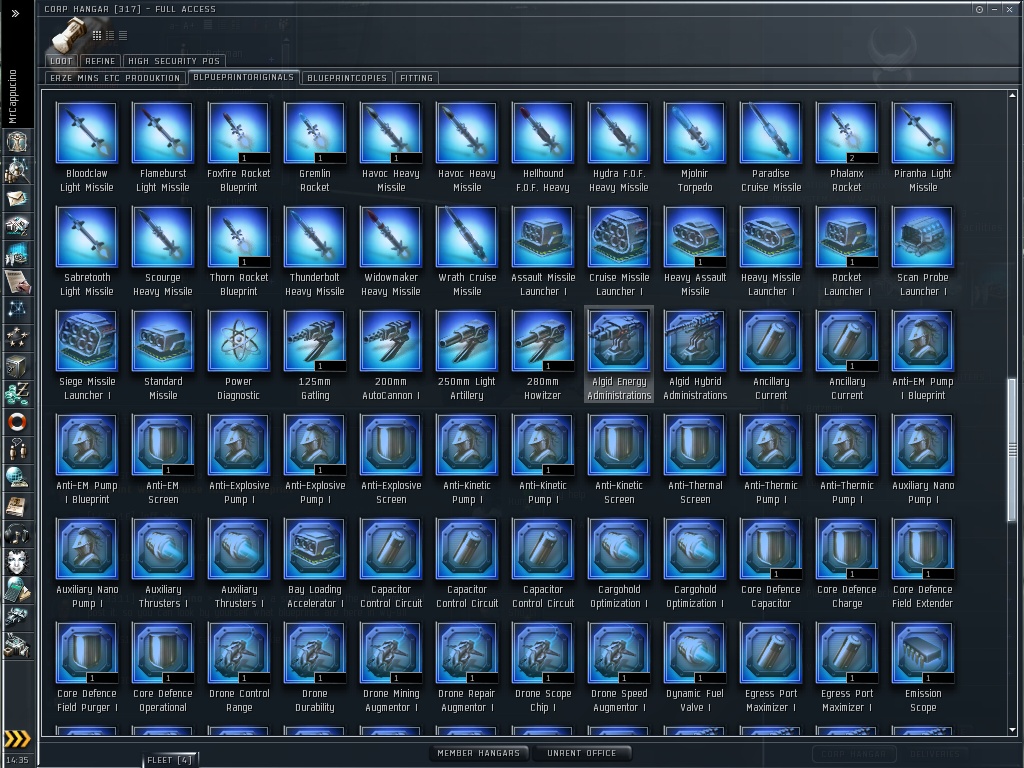Open the Channels chat icon

(x=17, y=450)
